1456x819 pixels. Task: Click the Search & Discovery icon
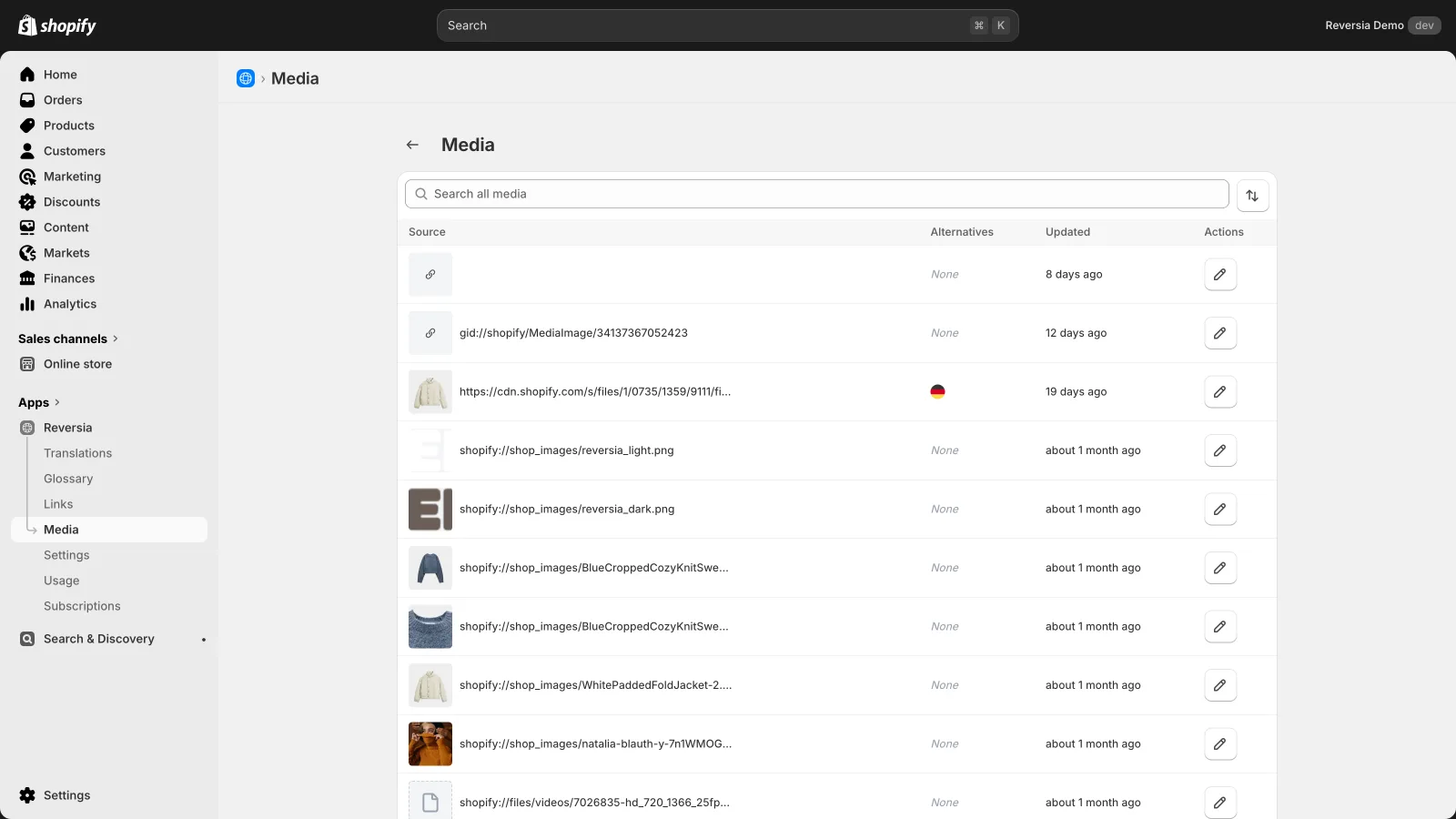coord(27,639)
